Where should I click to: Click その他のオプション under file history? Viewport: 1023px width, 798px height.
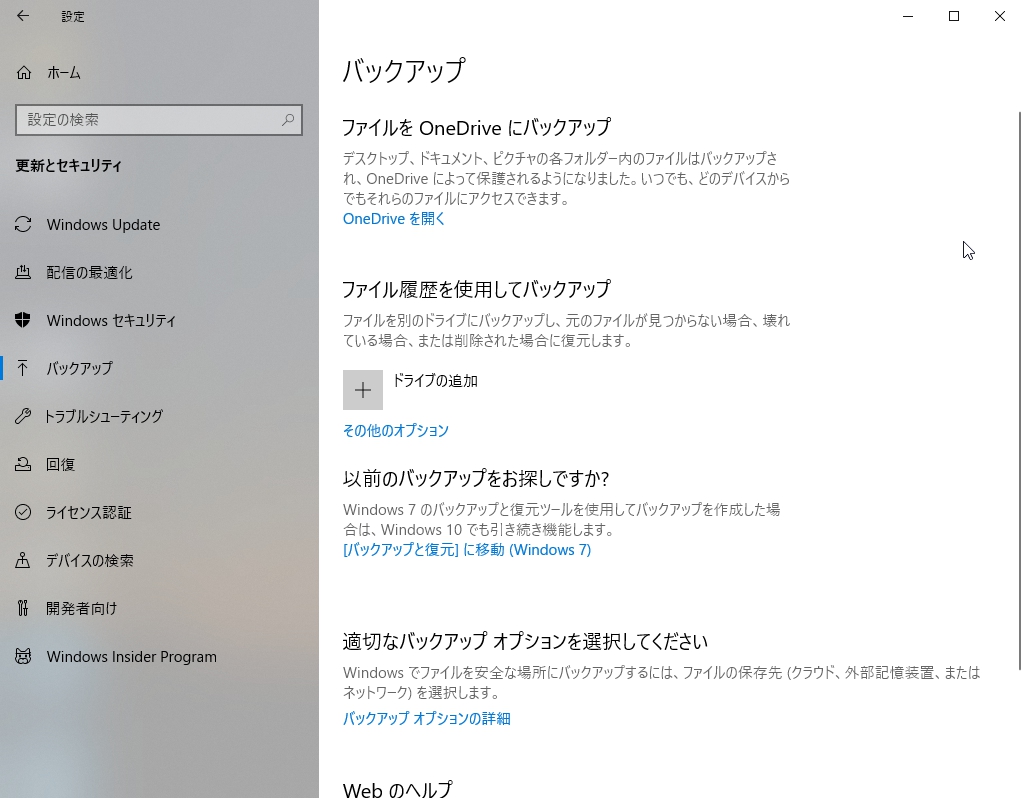point(395,430)
